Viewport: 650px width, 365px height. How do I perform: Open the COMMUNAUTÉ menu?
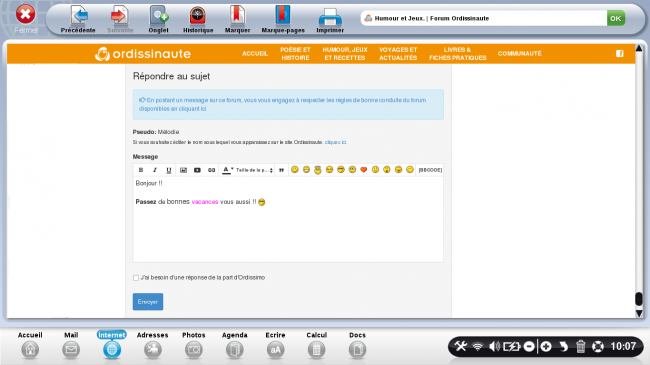(519, 54)
